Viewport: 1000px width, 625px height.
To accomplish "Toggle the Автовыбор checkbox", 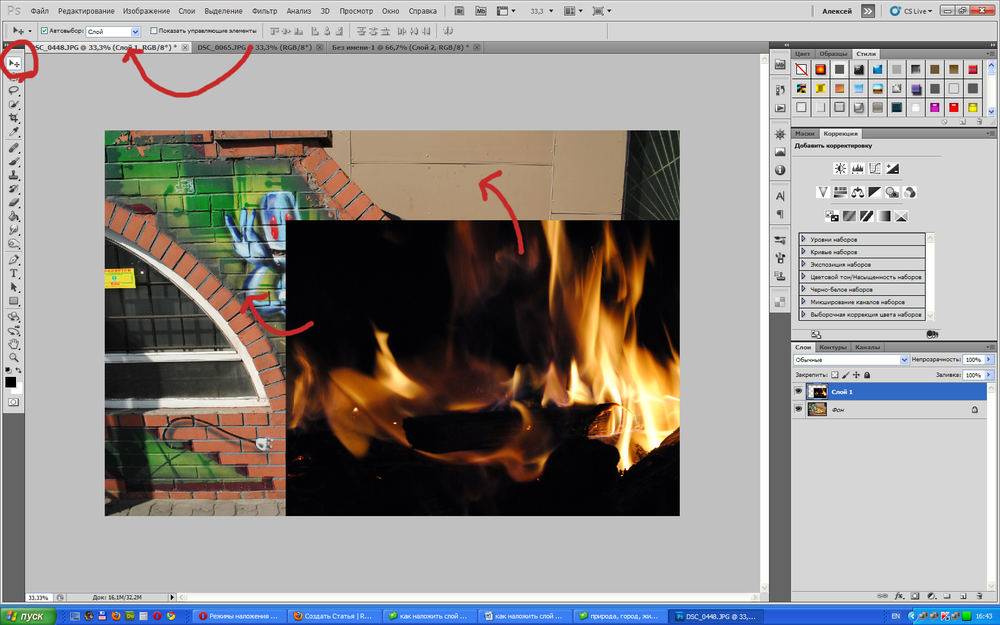I will pyautogui.click(x=45, y=31).
